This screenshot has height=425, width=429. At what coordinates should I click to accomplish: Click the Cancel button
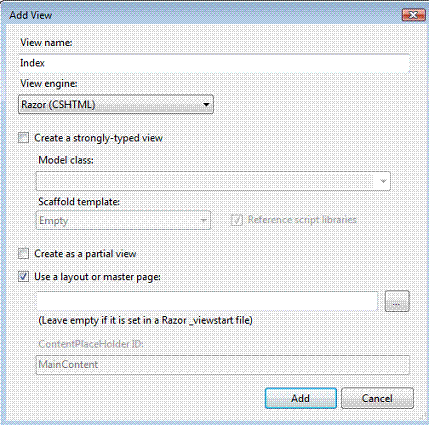(377, 398)
